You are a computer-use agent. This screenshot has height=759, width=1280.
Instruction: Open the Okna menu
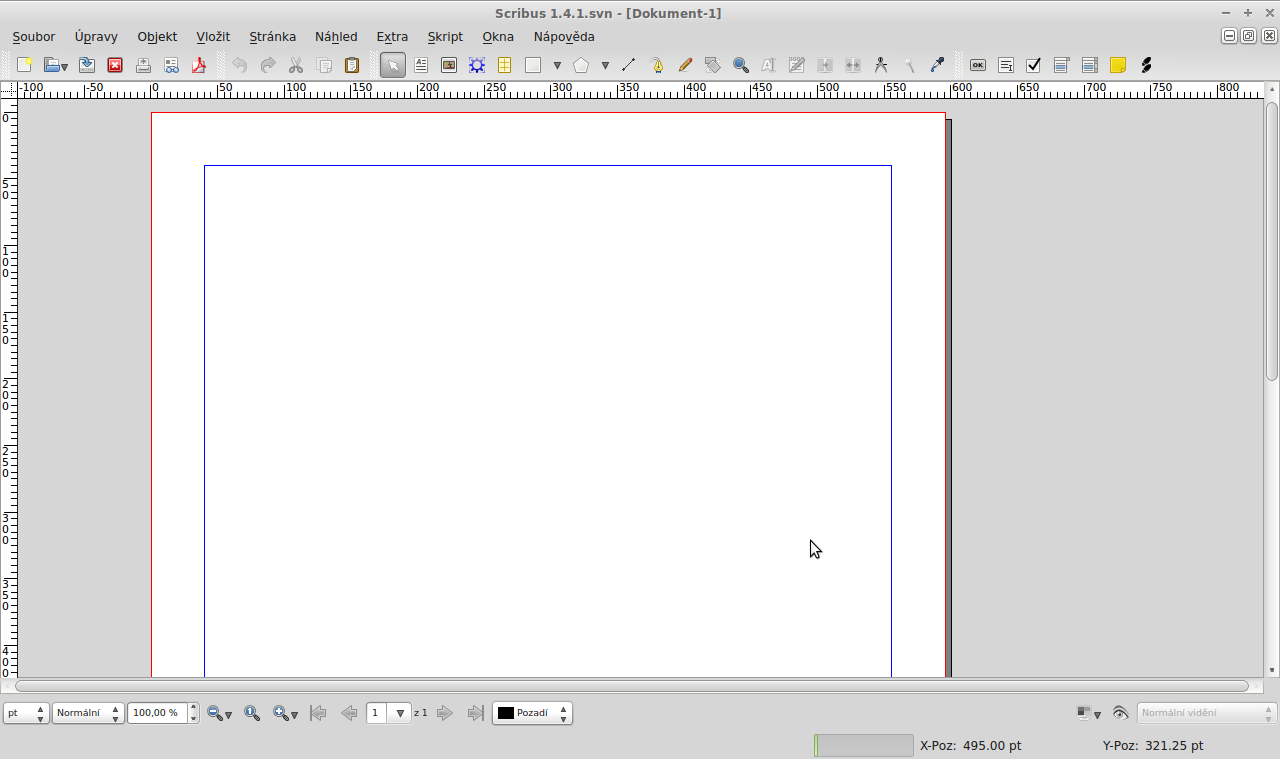click(498, 36)
